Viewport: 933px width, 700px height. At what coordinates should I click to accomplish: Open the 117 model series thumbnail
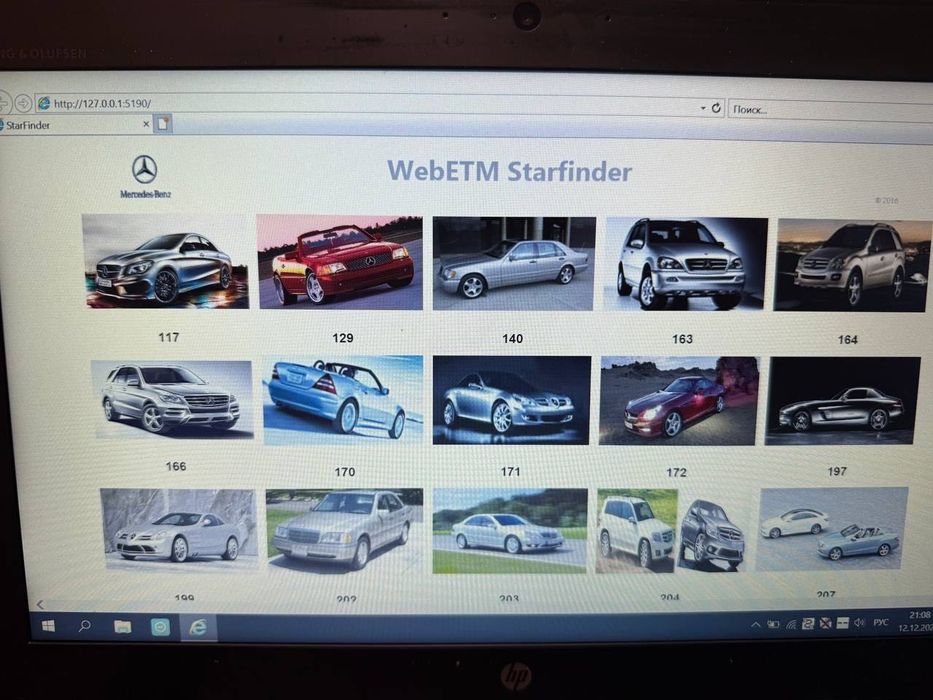165,261
